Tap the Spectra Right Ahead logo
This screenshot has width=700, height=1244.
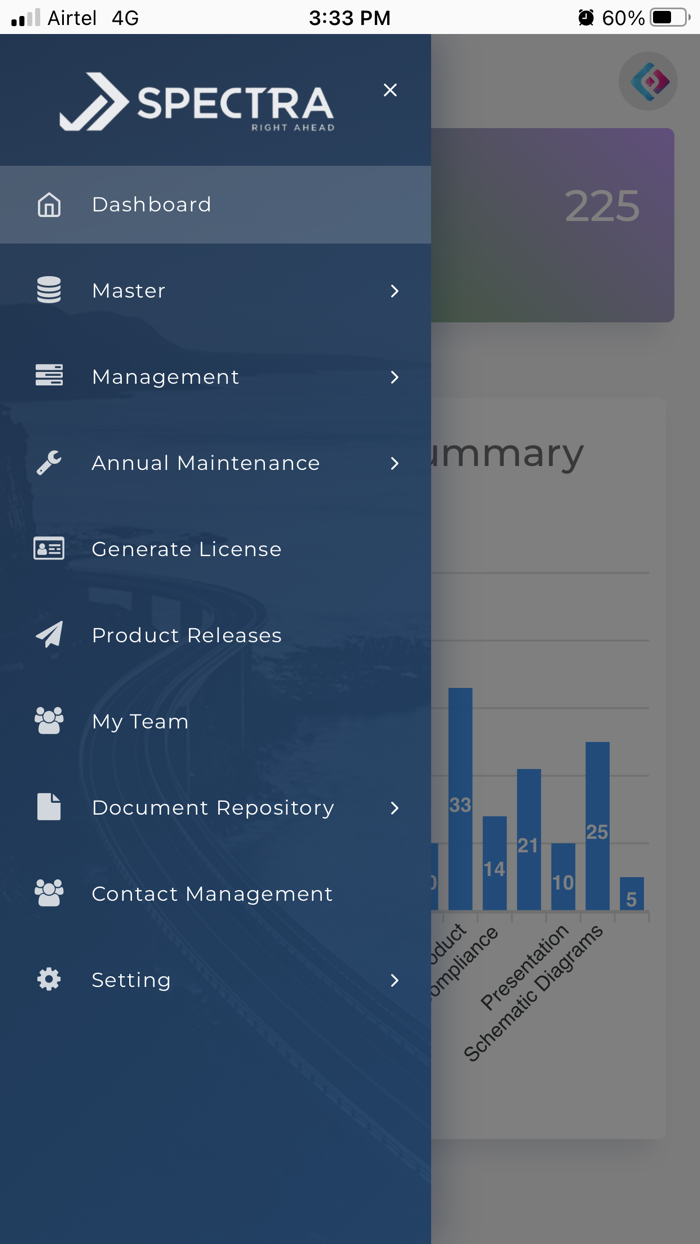click(x=197, y=102)
